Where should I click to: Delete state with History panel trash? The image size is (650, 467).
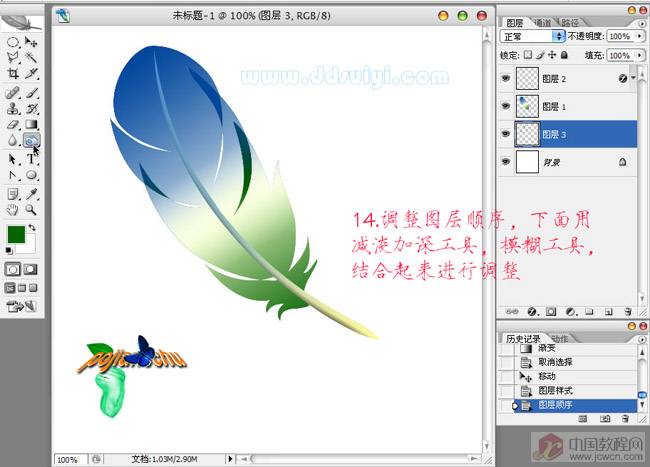point(625,419)
